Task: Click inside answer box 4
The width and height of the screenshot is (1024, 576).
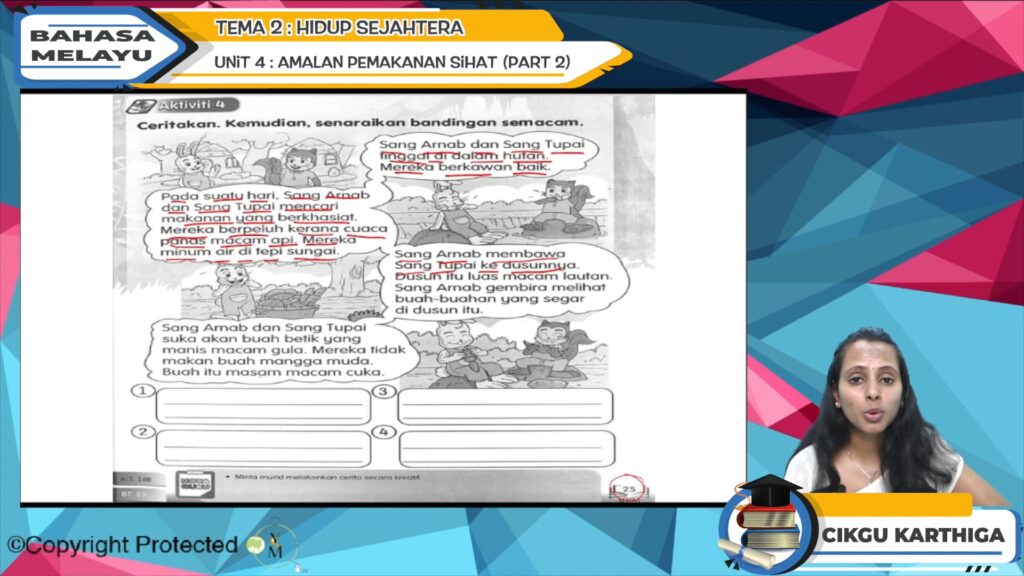Action: [505, 448]
